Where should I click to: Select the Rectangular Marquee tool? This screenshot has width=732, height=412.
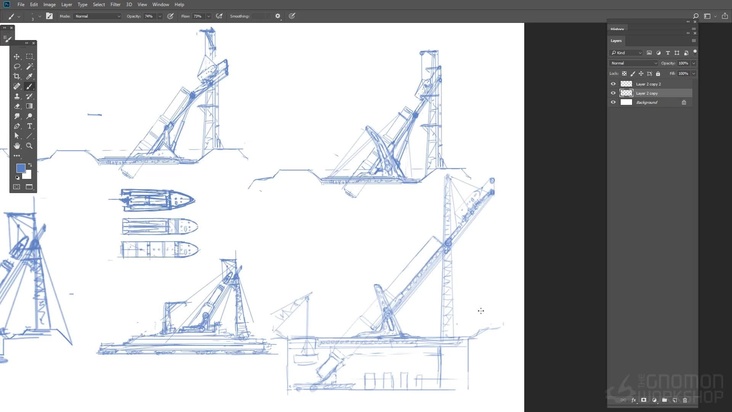[29, 56]
